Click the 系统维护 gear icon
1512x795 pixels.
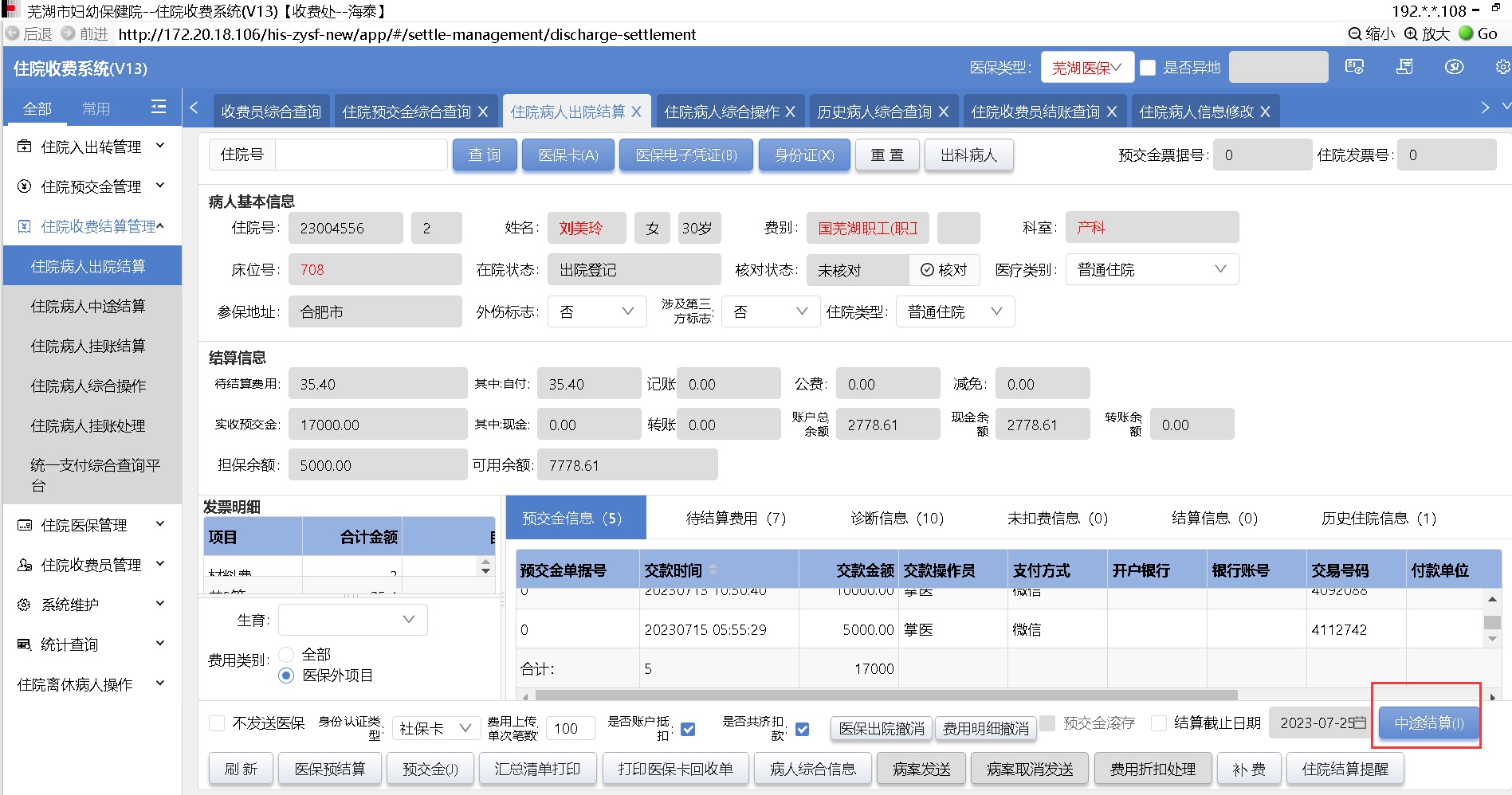[x=25, y=605]
